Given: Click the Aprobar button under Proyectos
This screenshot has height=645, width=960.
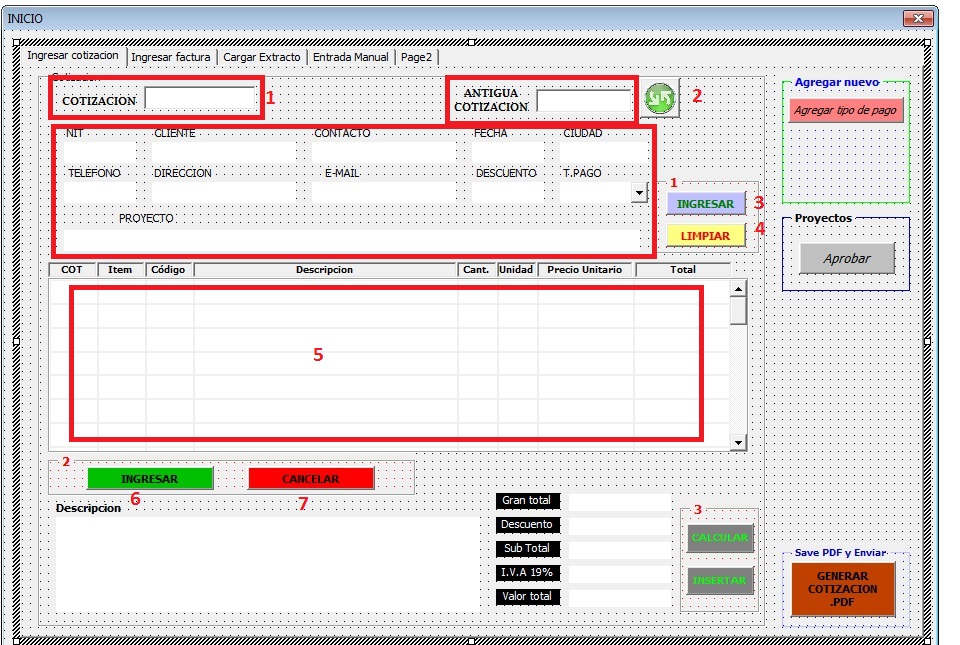Looking at the screenshot, I should (847, 258).
